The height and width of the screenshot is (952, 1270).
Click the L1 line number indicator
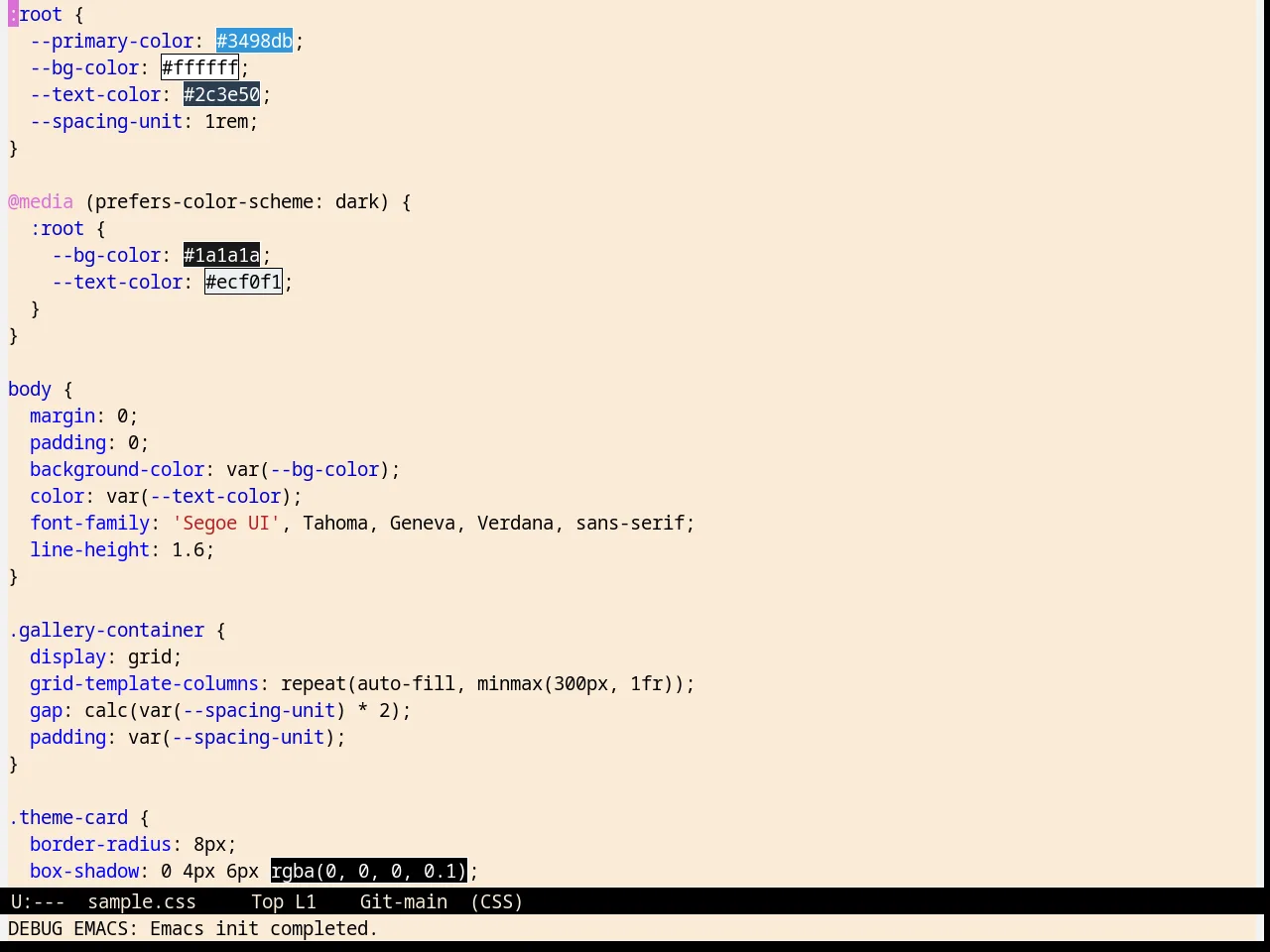(x=306, y=901)
